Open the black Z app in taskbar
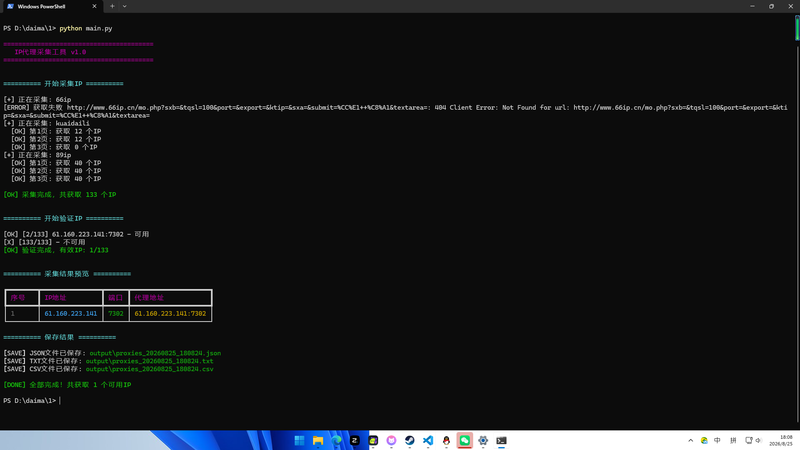The height and width of the screenshot is (450, 800). 355,440
